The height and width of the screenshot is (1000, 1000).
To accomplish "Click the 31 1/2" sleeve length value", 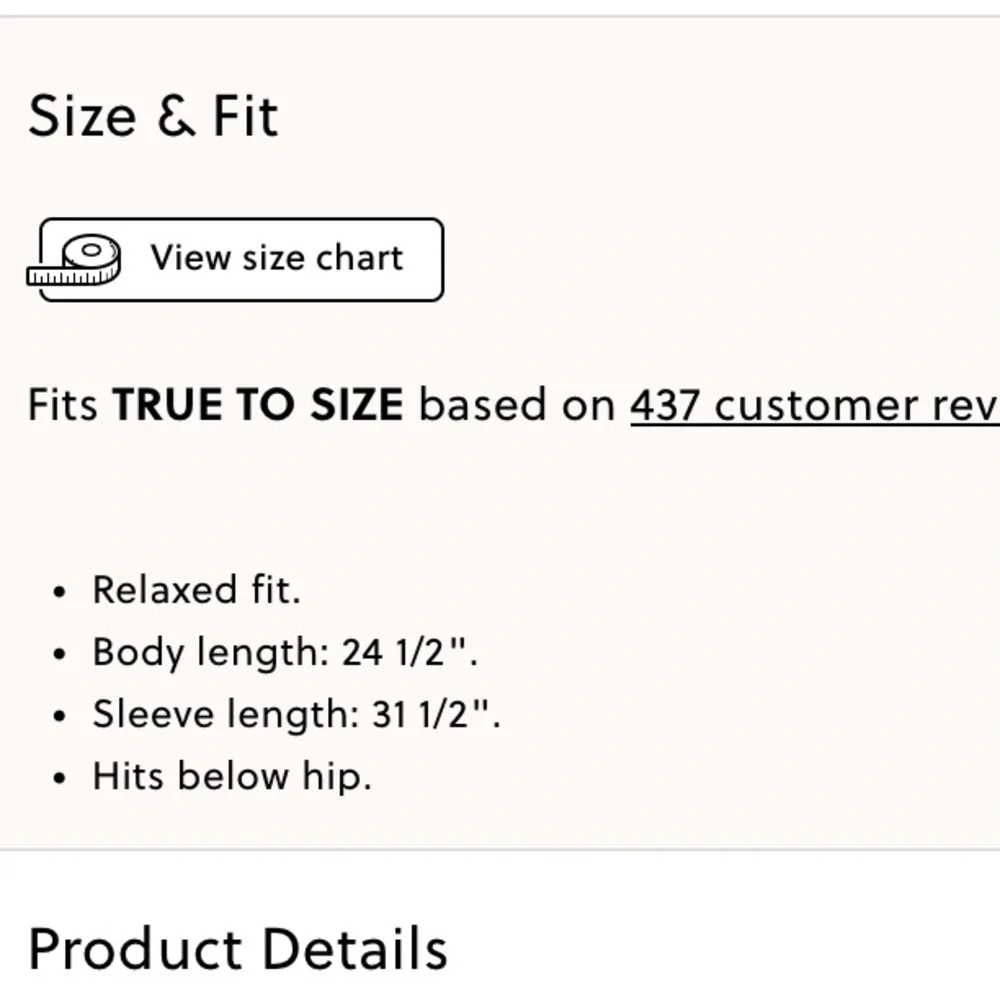I will [x=435, y=715].
